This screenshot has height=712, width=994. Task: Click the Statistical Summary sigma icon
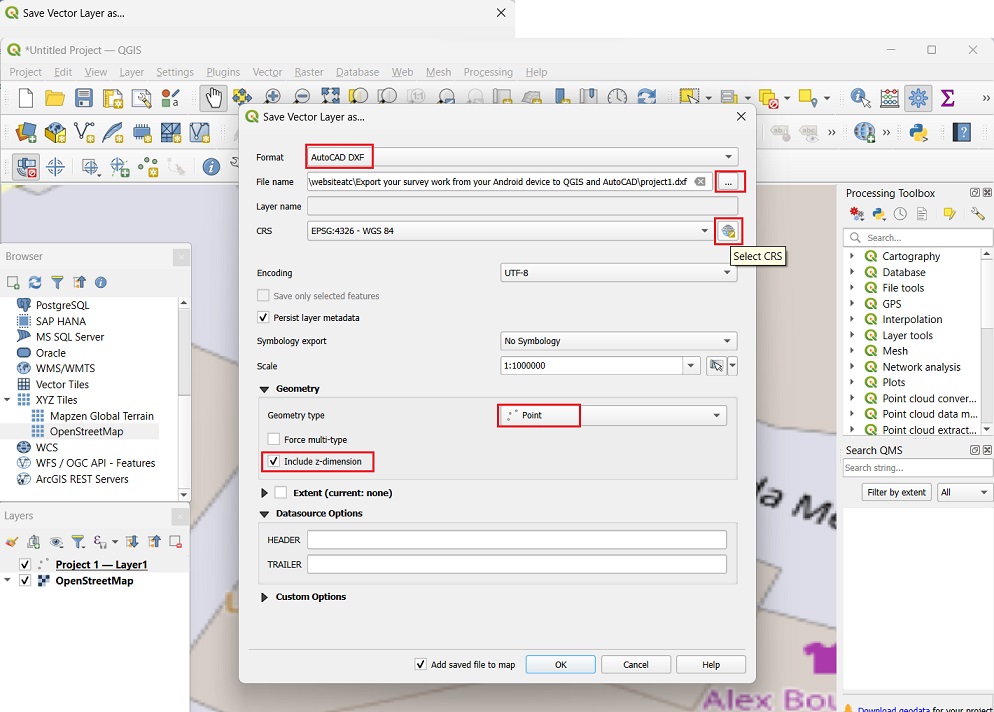(947, 97)
